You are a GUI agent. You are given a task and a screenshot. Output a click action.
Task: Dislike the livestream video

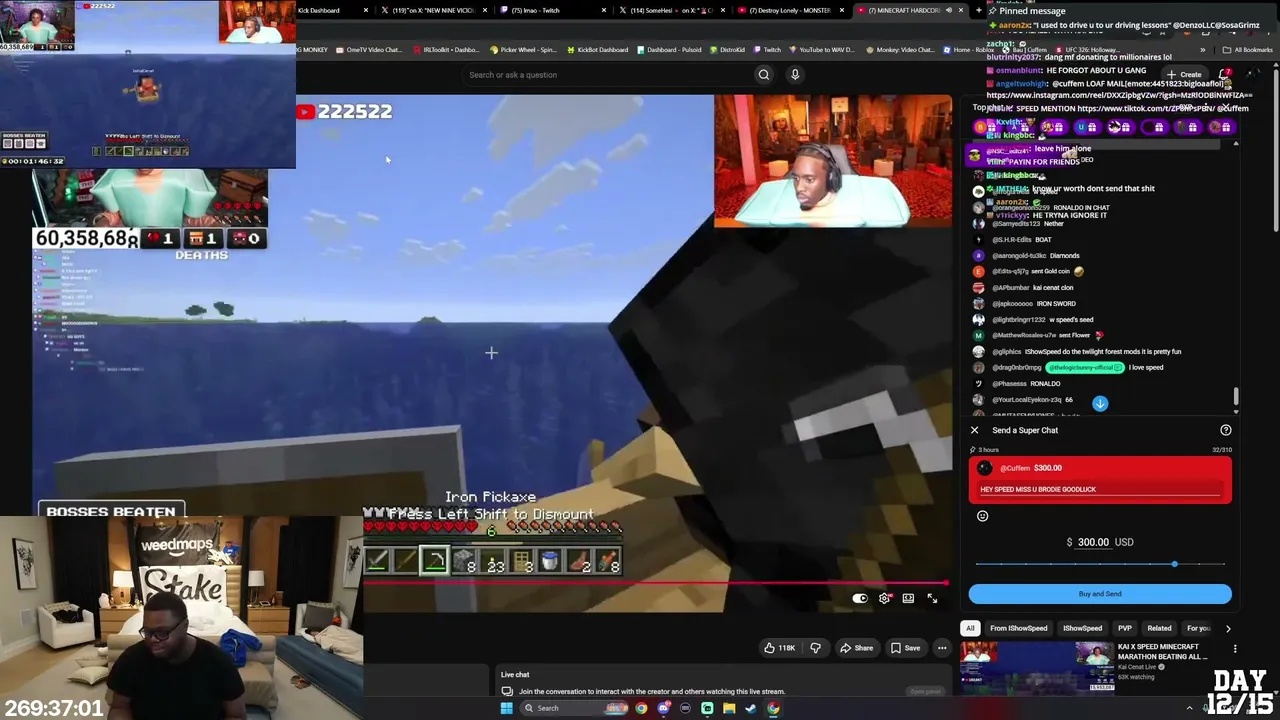(815, 648)
